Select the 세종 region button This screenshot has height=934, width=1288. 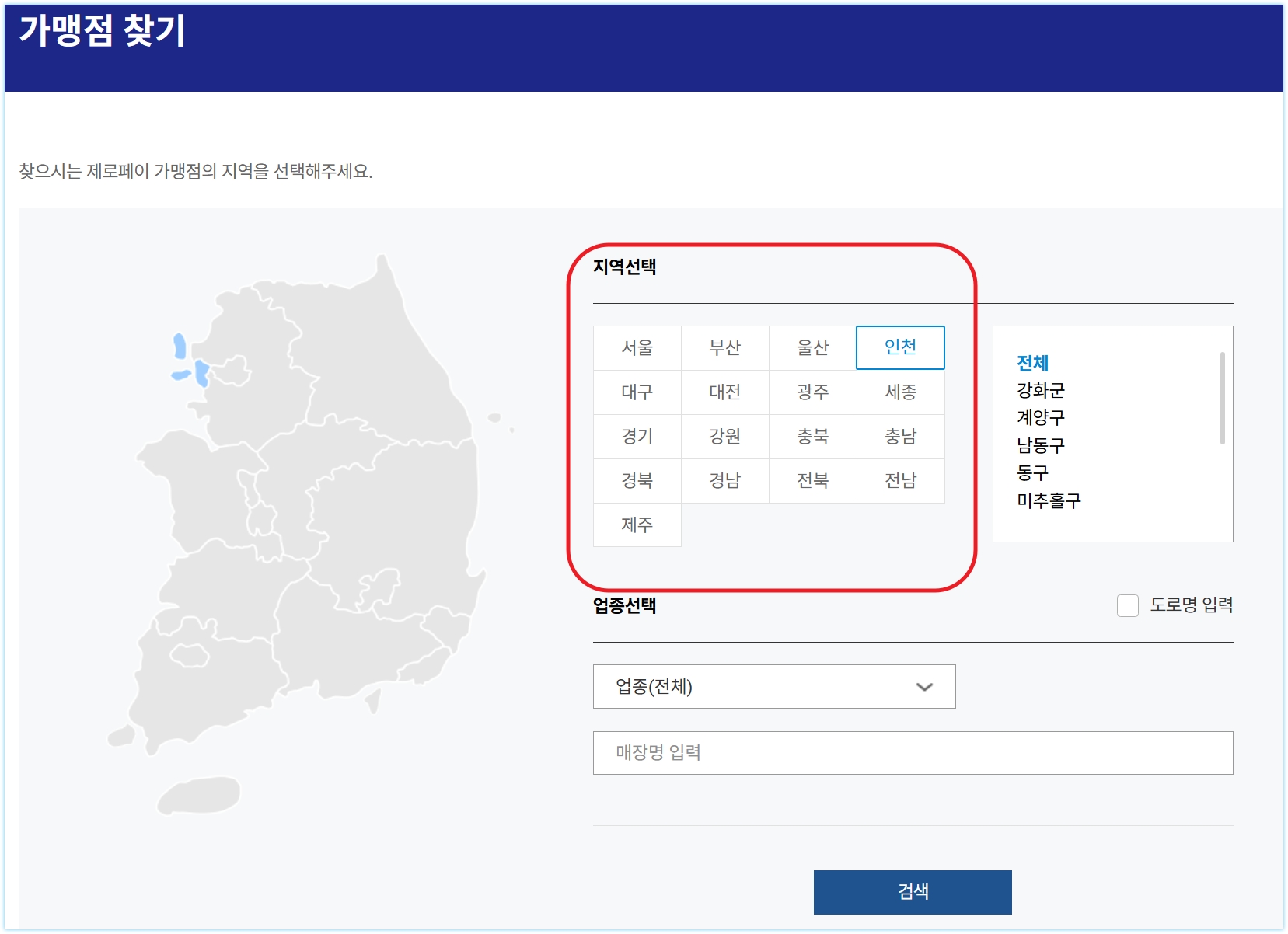click(900, 392)
